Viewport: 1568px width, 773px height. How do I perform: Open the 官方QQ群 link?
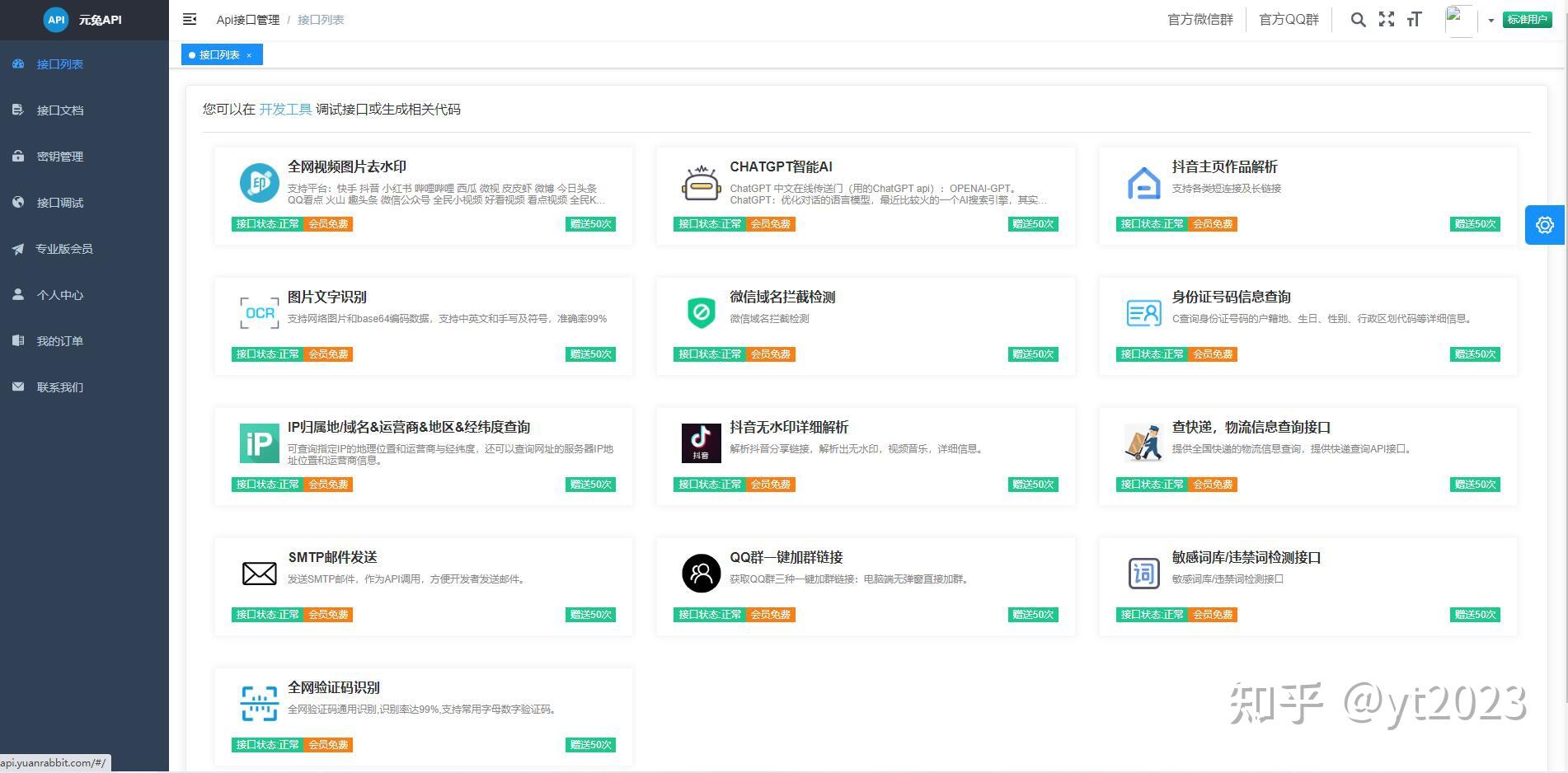click(x=1289, y=20)
